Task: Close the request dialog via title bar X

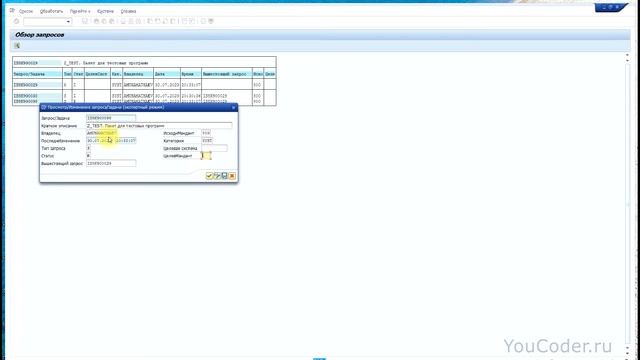Action: pyautogui.click(x=233, y=107)
